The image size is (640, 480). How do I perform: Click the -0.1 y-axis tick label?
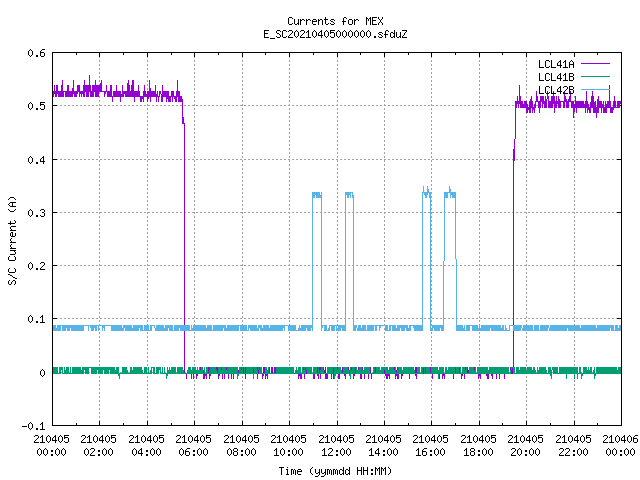[x=33, y=426]
